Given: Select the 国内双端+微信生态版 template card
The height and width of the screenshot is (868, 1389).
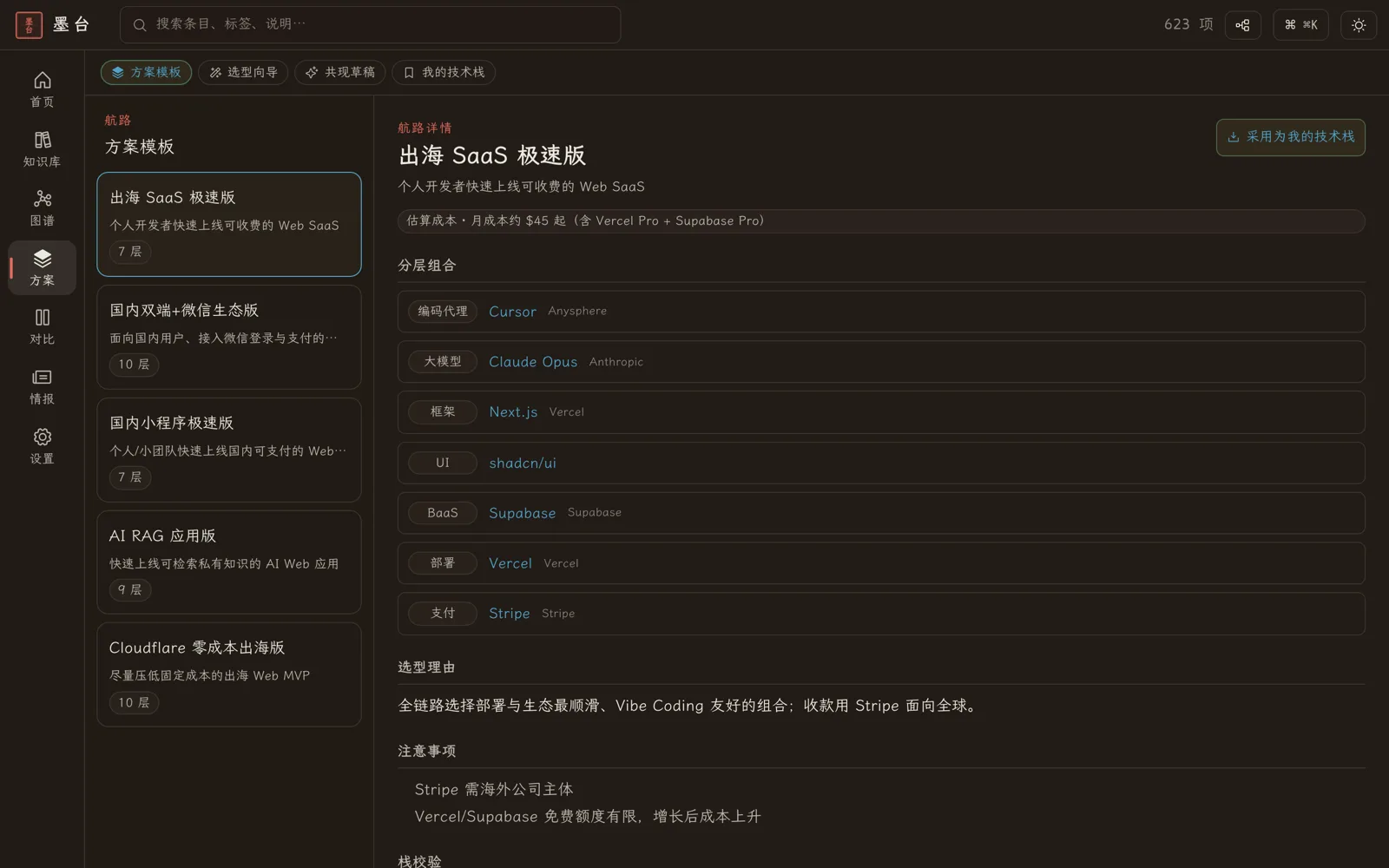Looking at the screenshot, I should tap(229, 337).
